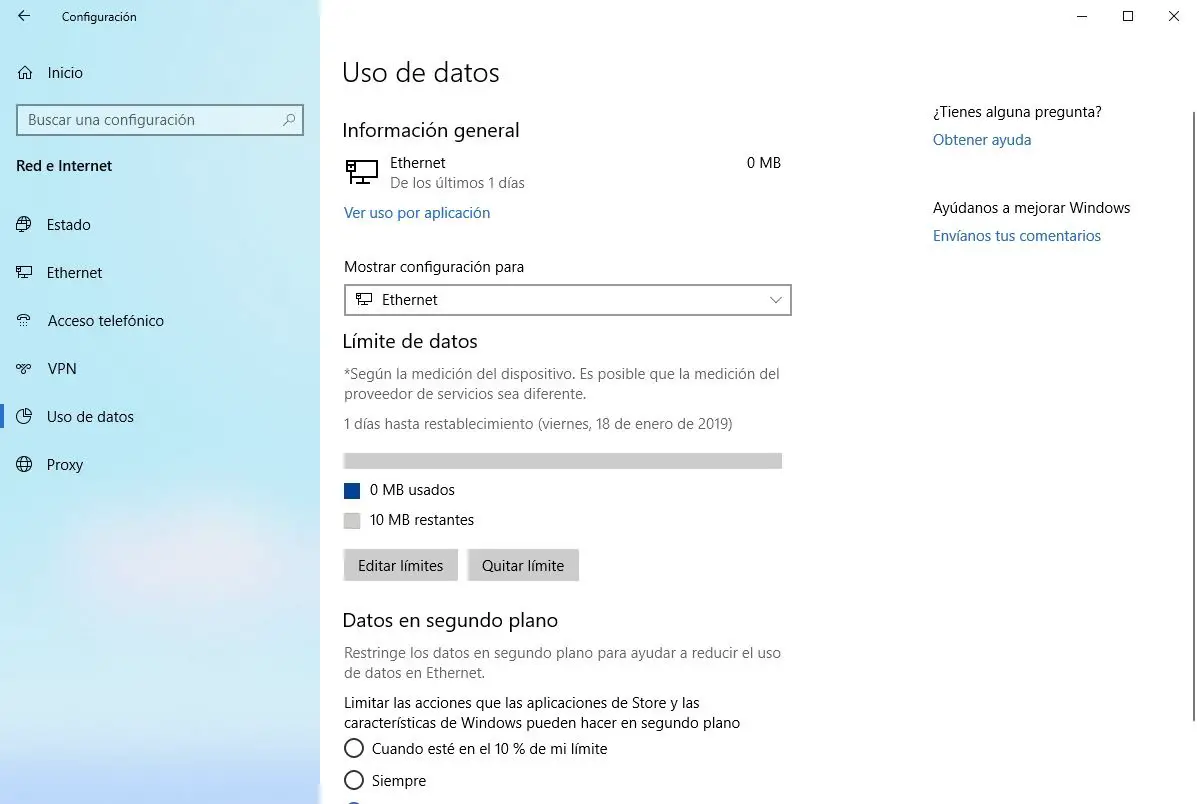Click the Ethernet icon under Información general
Image resolution: width=1197 pixels, height=804 pixels.
point(362,172)
